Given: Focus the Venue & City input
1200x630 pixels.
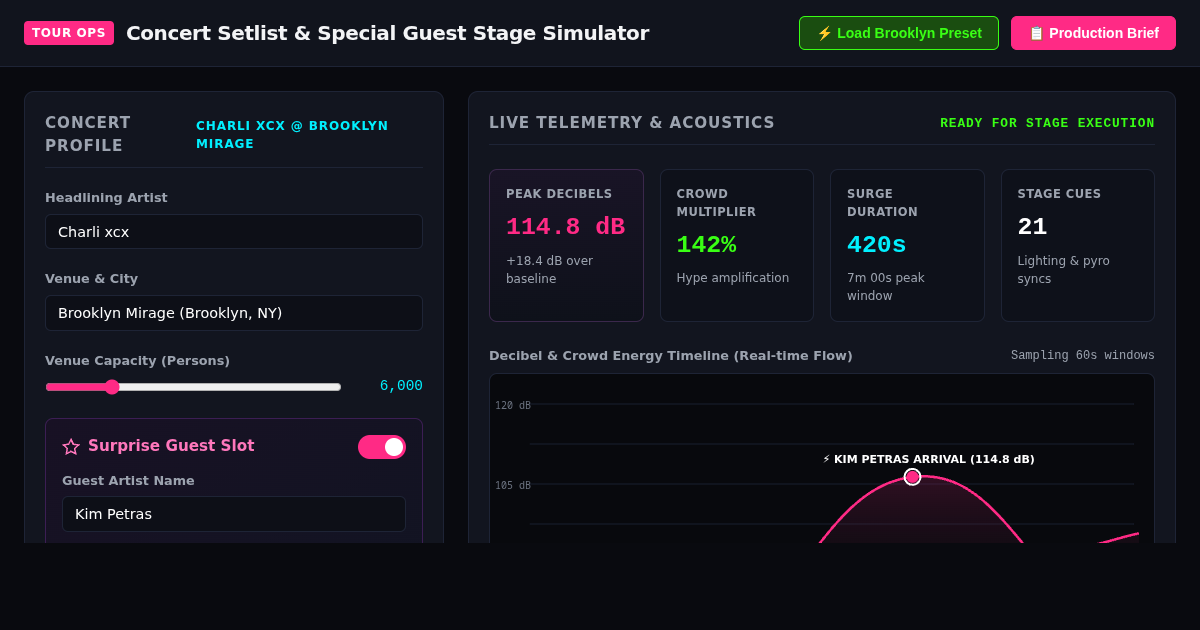Looking at the screenshot, I should [x=234, y=313].
